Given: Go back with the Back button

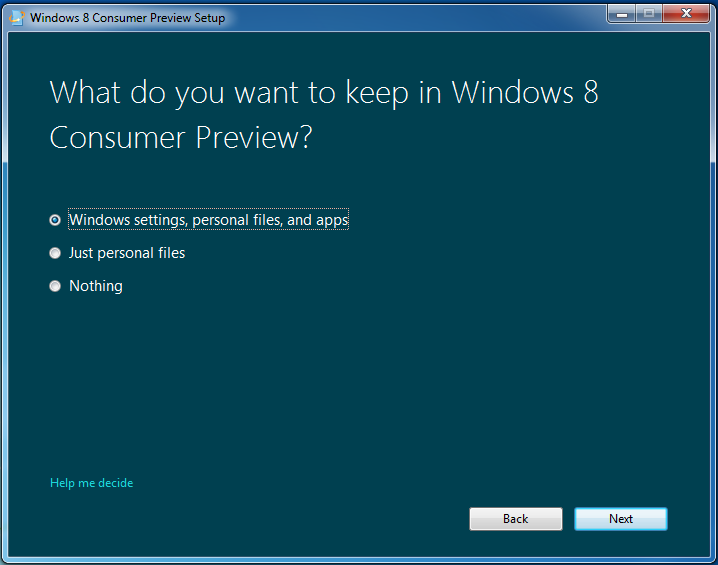Looking at the screenshot, I should point(516,519).
